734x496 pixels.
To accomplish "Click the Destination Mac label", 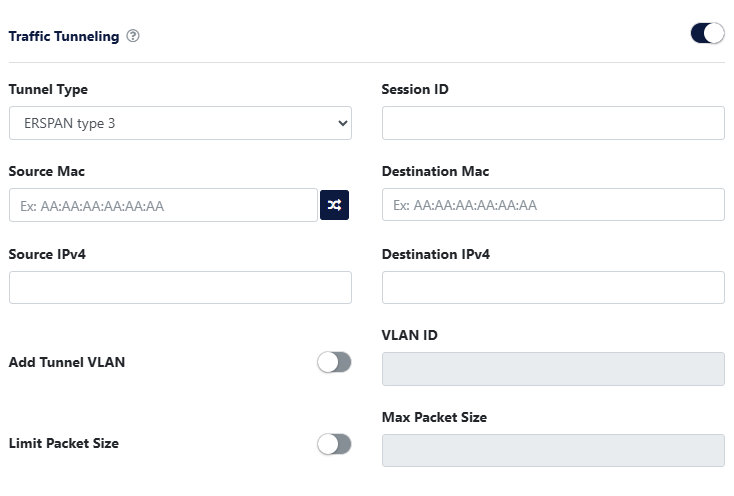I will pos(435,172).
